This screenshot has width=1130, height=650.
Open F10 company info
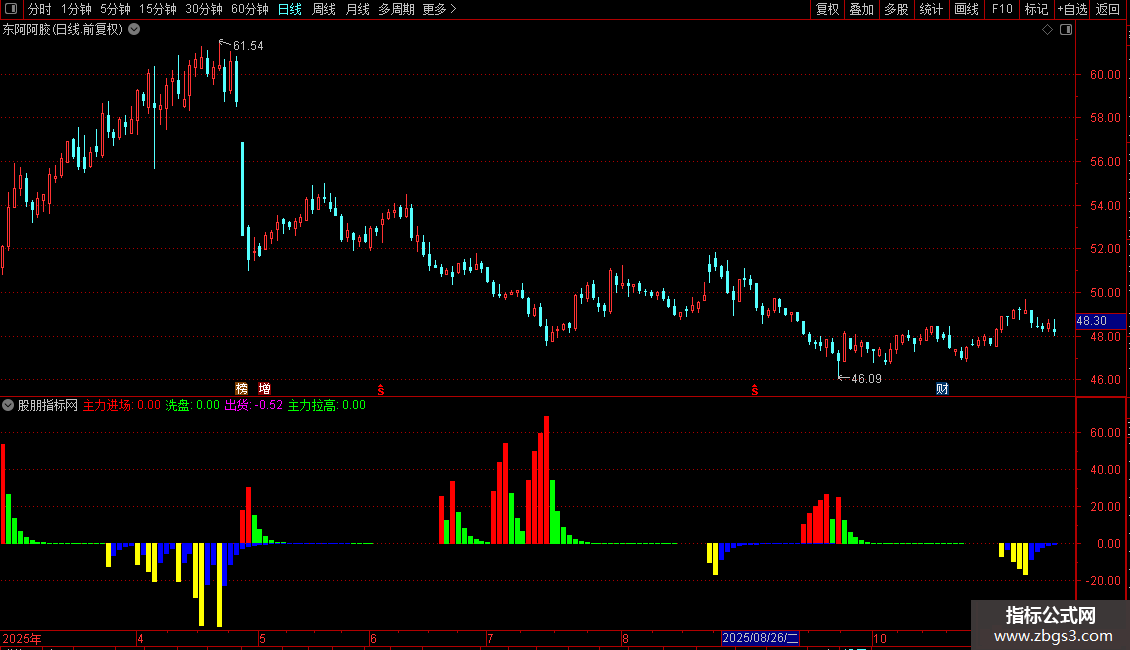coord(1002,9)
